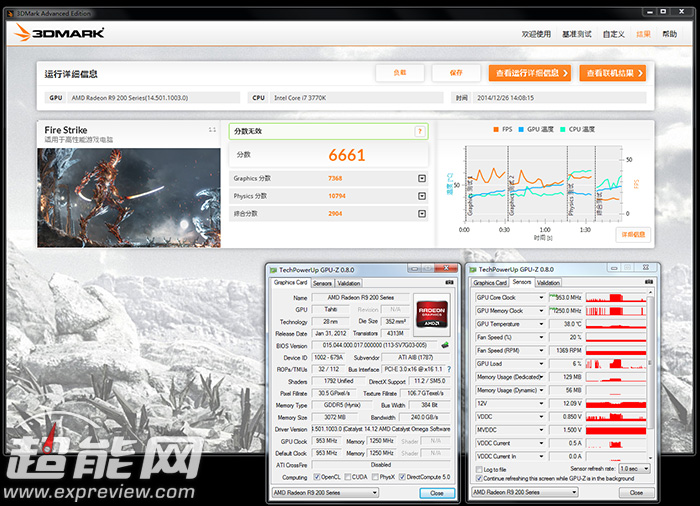Expand the Physics 分数 details
Viewport: 700px width, 506px height.
[422, 196]
